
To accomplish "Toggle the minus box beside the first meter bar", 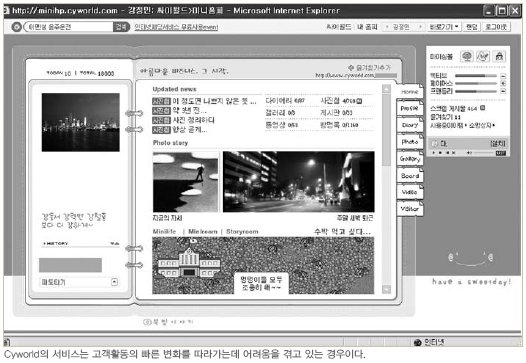I will point(503,76).
